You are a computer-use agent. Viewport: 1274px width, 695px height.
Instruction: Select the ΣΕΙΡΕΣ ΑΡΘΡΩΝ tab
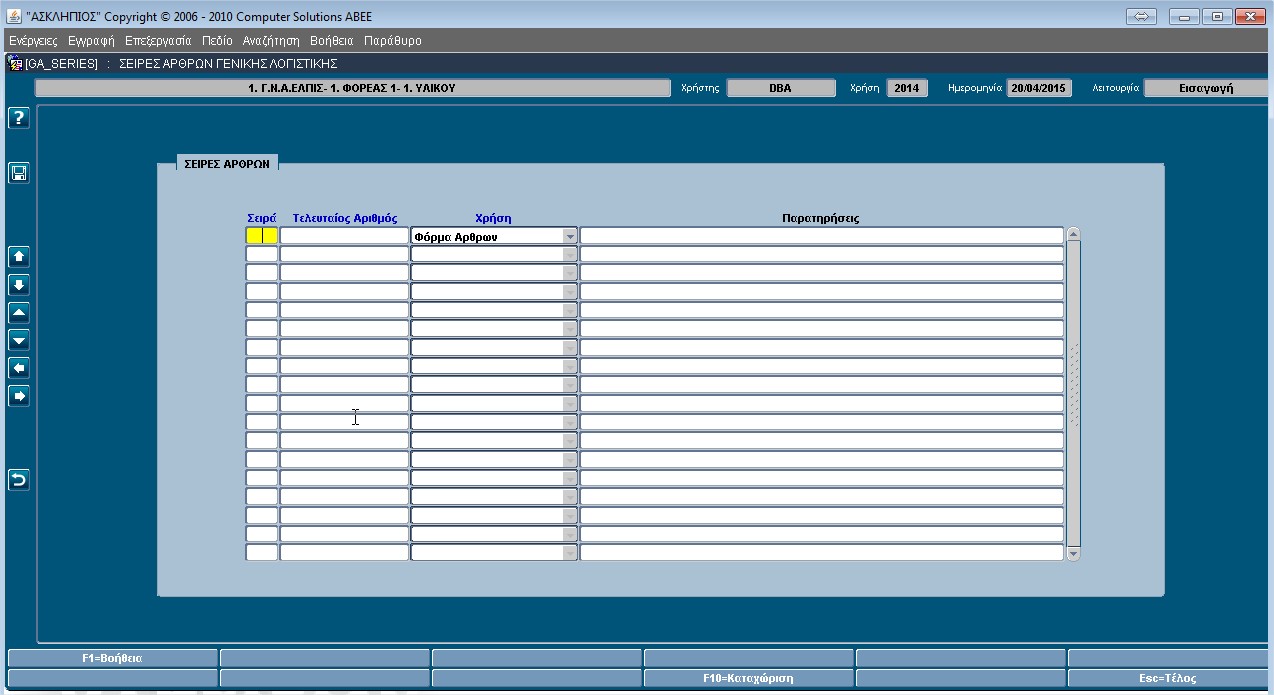tap(227, 164)
